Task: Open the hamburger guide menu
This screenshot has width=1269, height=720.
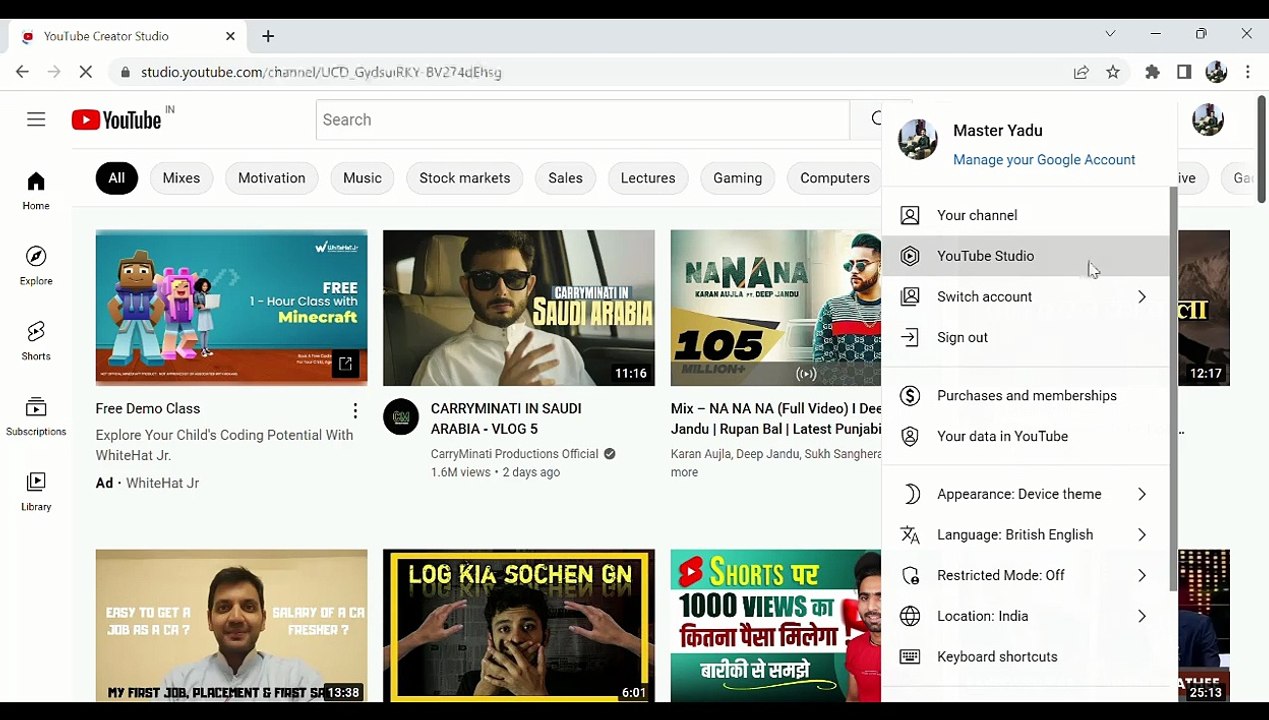Action: (x=36, y=120)
